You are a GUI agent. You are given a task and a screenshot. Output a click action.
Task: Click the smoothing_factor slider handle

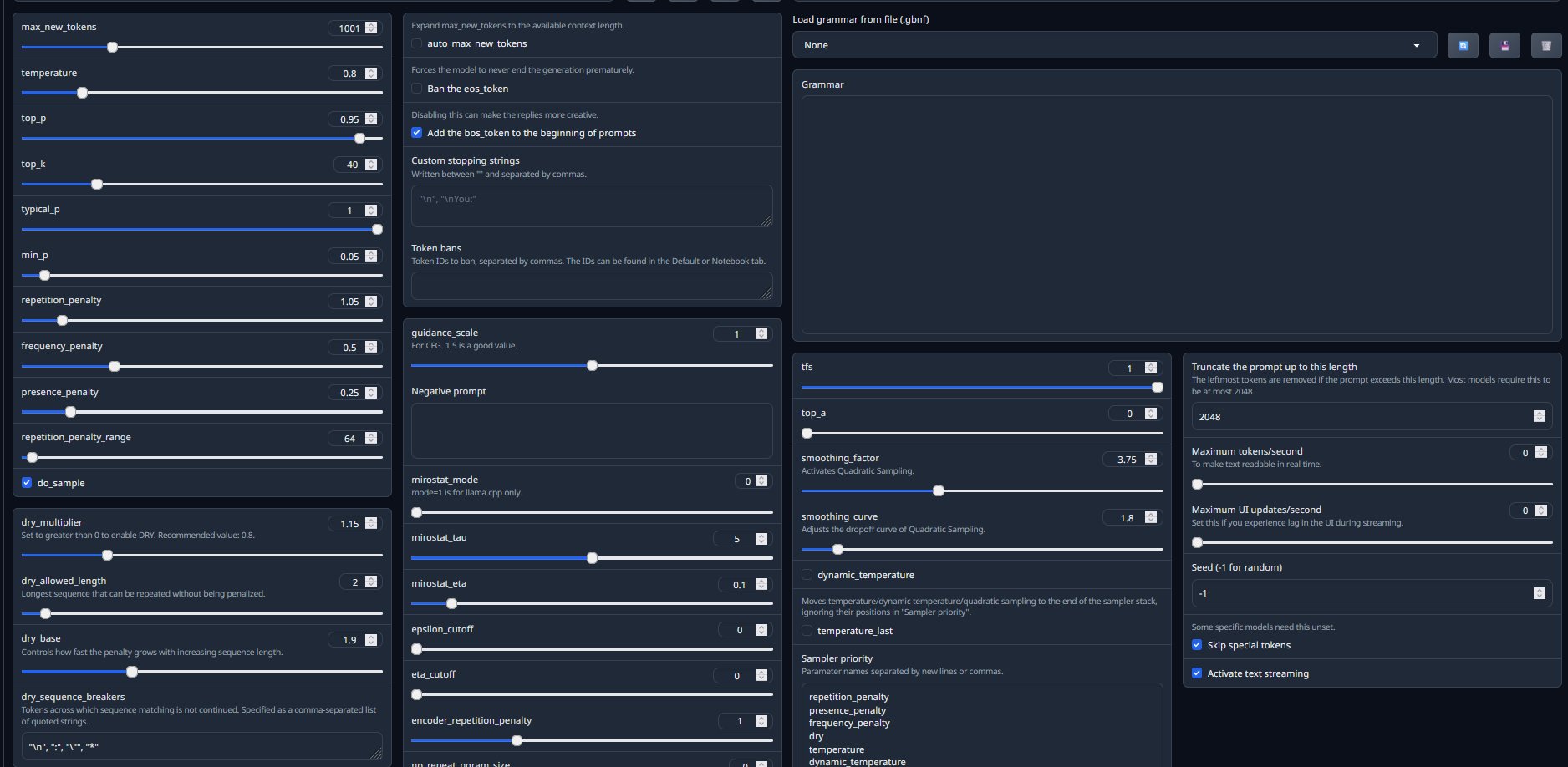939,491
